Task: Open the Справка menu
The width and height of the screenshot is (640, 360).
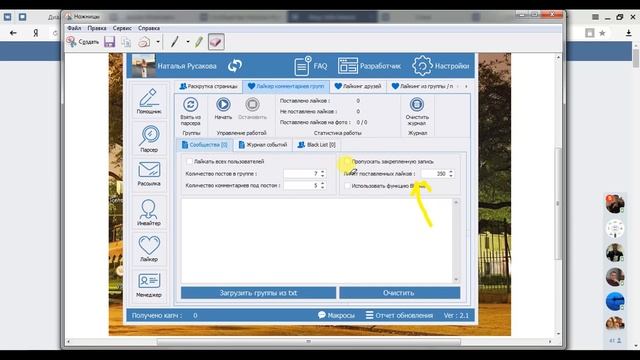Action: (149, 28)
